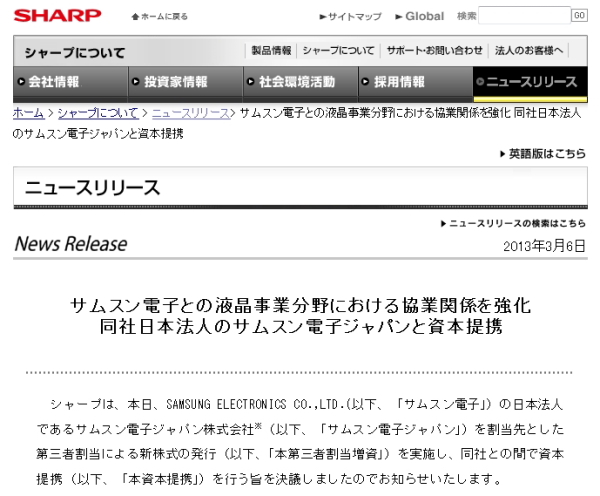This screenshot has width=600, height=496.
Task: Click the bullet icon on 採用情報 tab
Action: click(x=365, y=82)
